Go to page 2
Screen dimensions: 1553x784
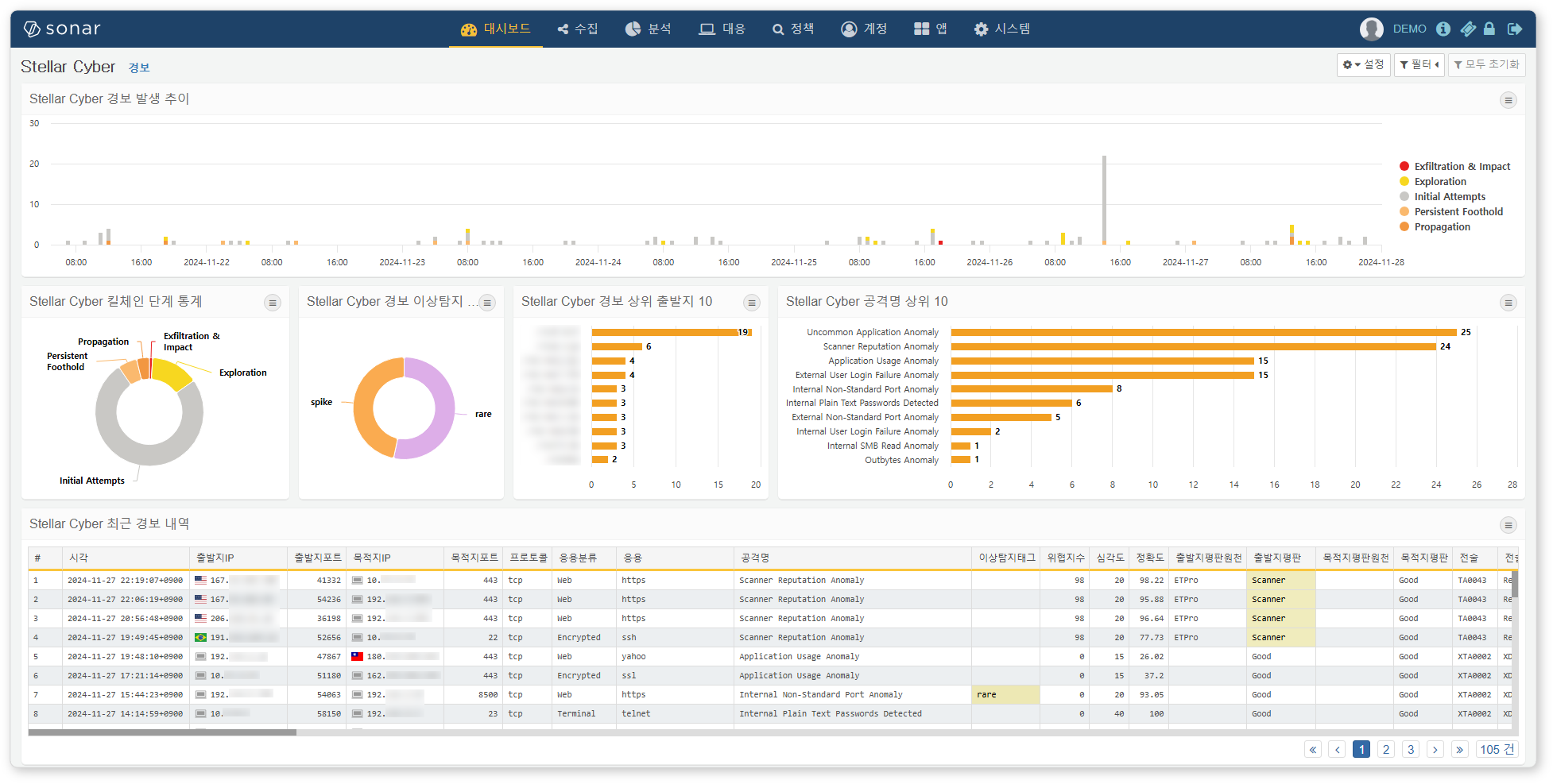1386,749
